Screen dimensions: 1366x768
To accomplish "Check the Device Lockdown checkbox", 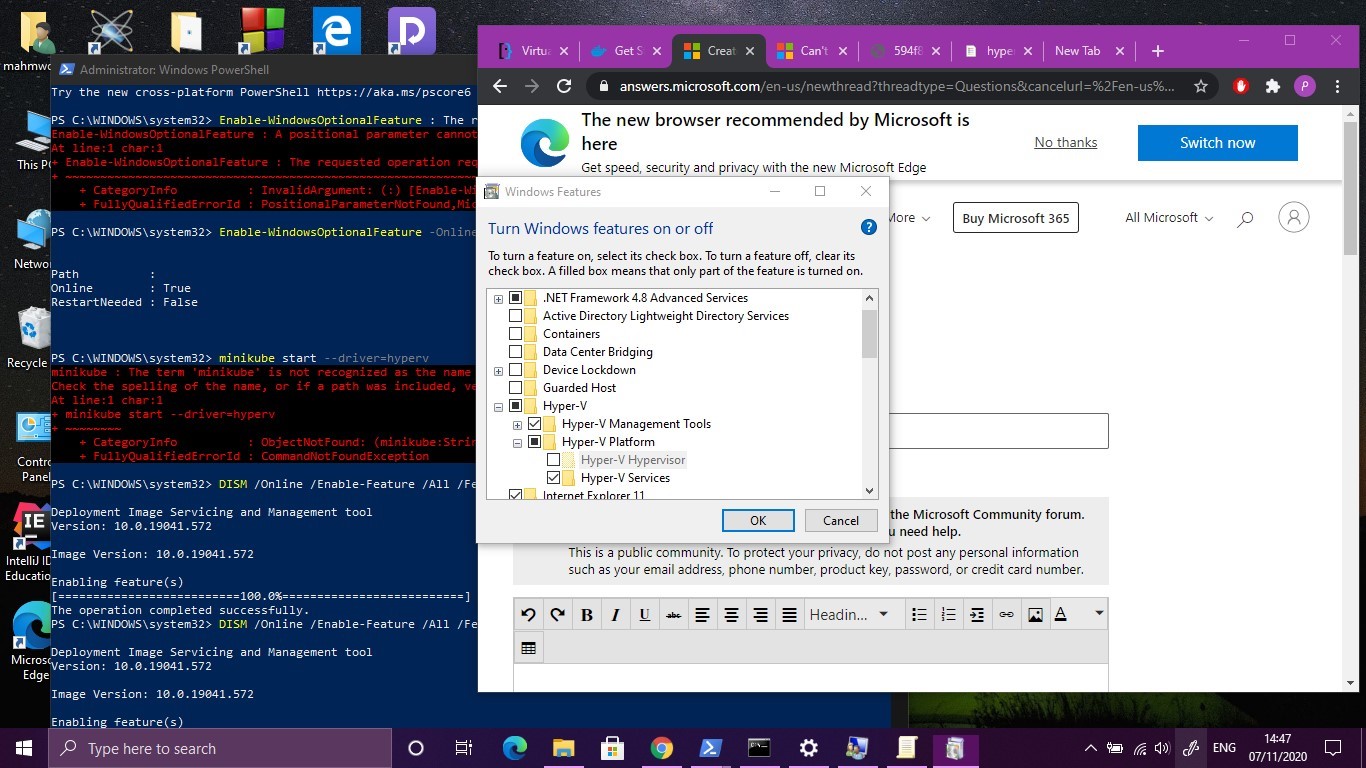I will click(x=516, y=370).
